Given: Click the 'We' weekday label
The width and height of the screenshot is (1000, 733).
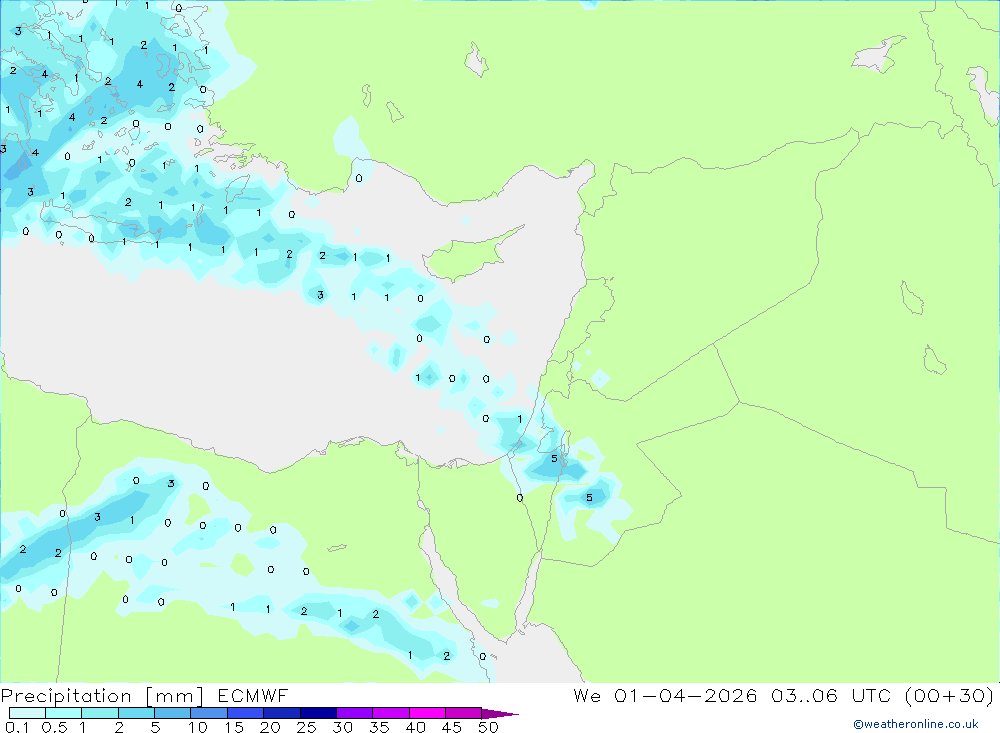Looking at the screenshot, I should [587, 695].
